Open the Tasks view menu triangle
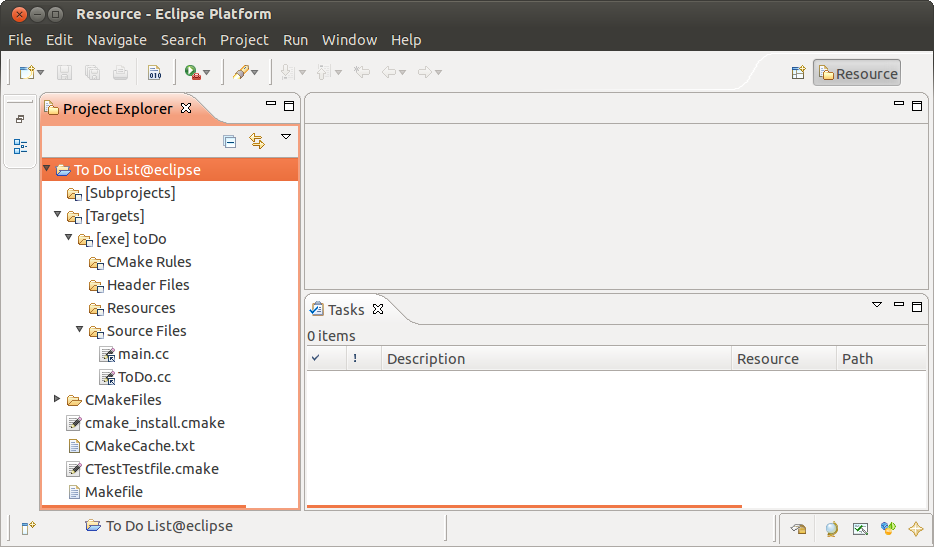This screenshot has height=547, width=934. pyautogui.click(x=877, y=304)
